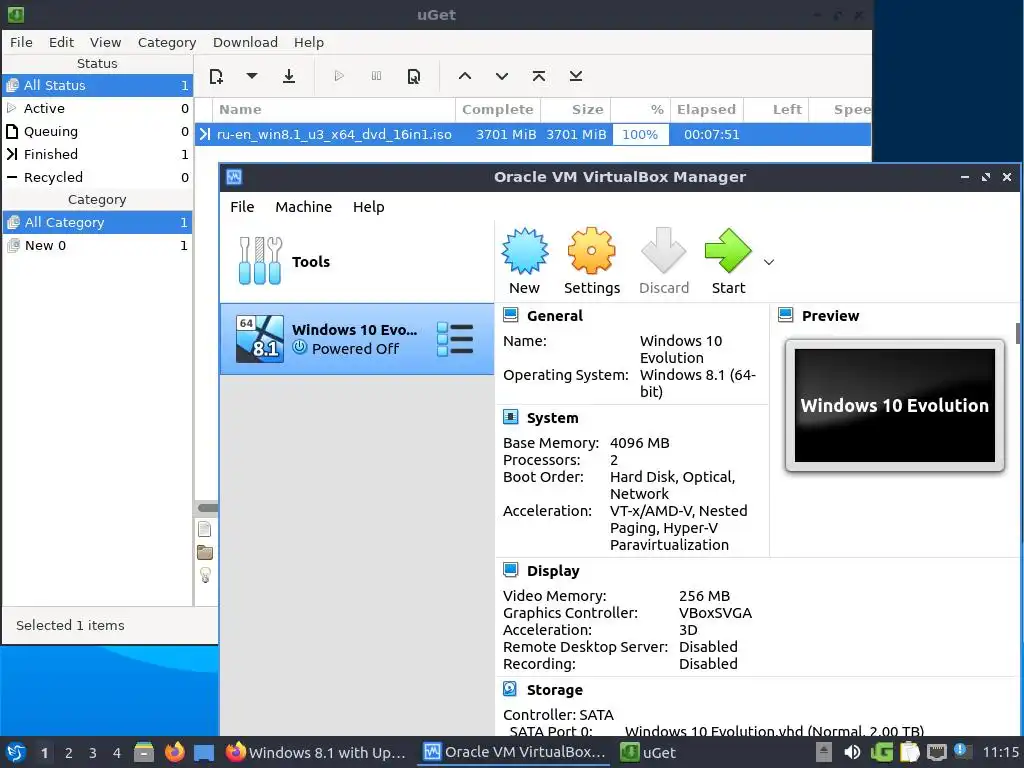Click Left column header in uGet
The height and width of the screenshot is (768, 1024).
pos(776,110)
